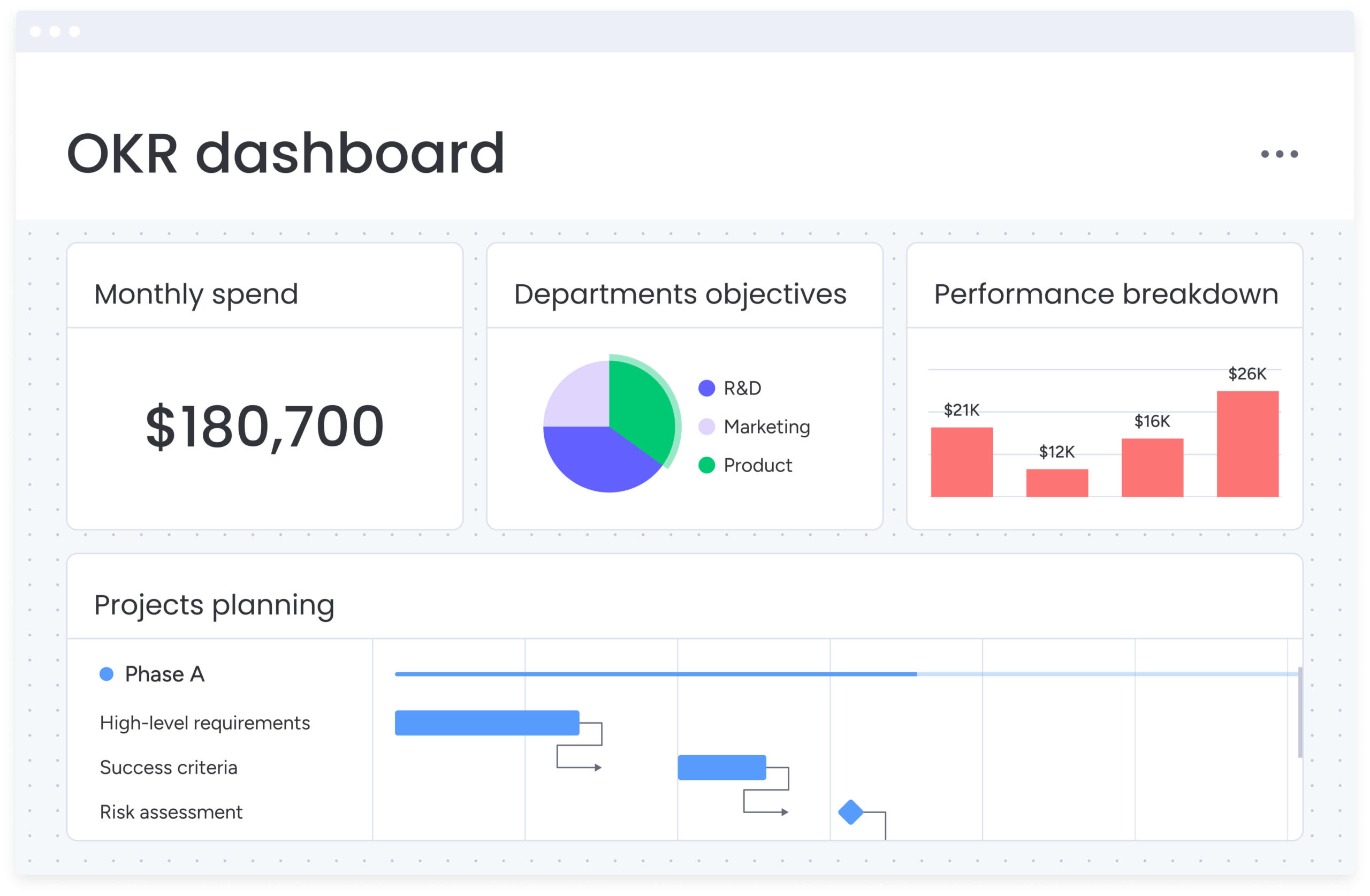The height and width of the screenshot is (896, 1370).
Task: Click the Marketing legend color dot
Action: pyautogui.click(x=707, y=427)
